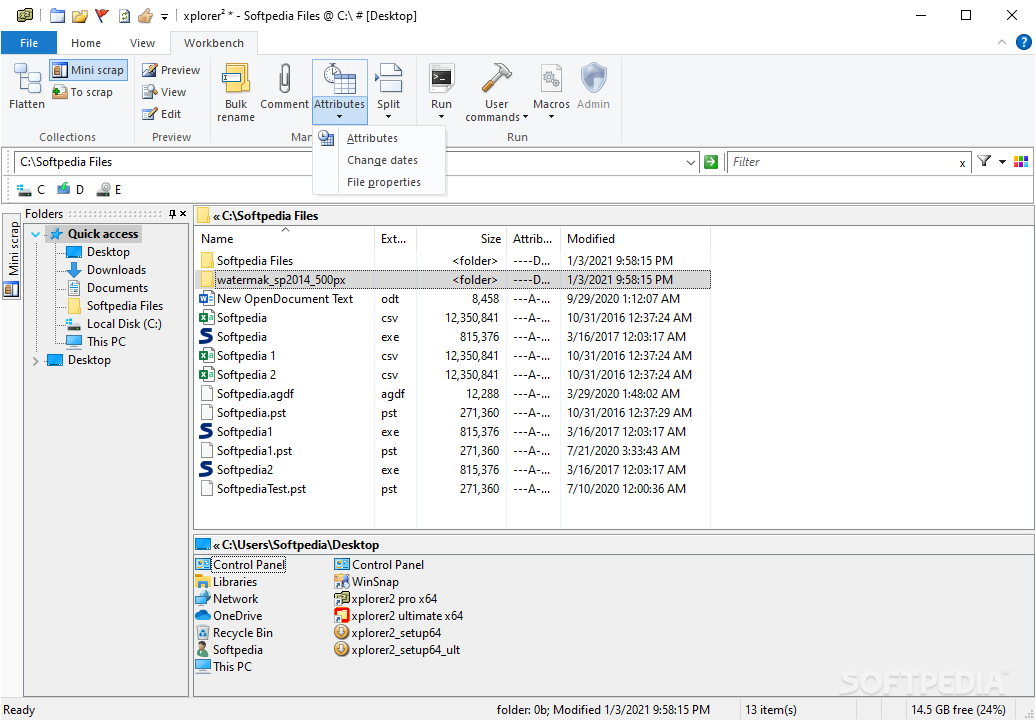
Task: Switch to the Home tab
Action: point(86,43)
